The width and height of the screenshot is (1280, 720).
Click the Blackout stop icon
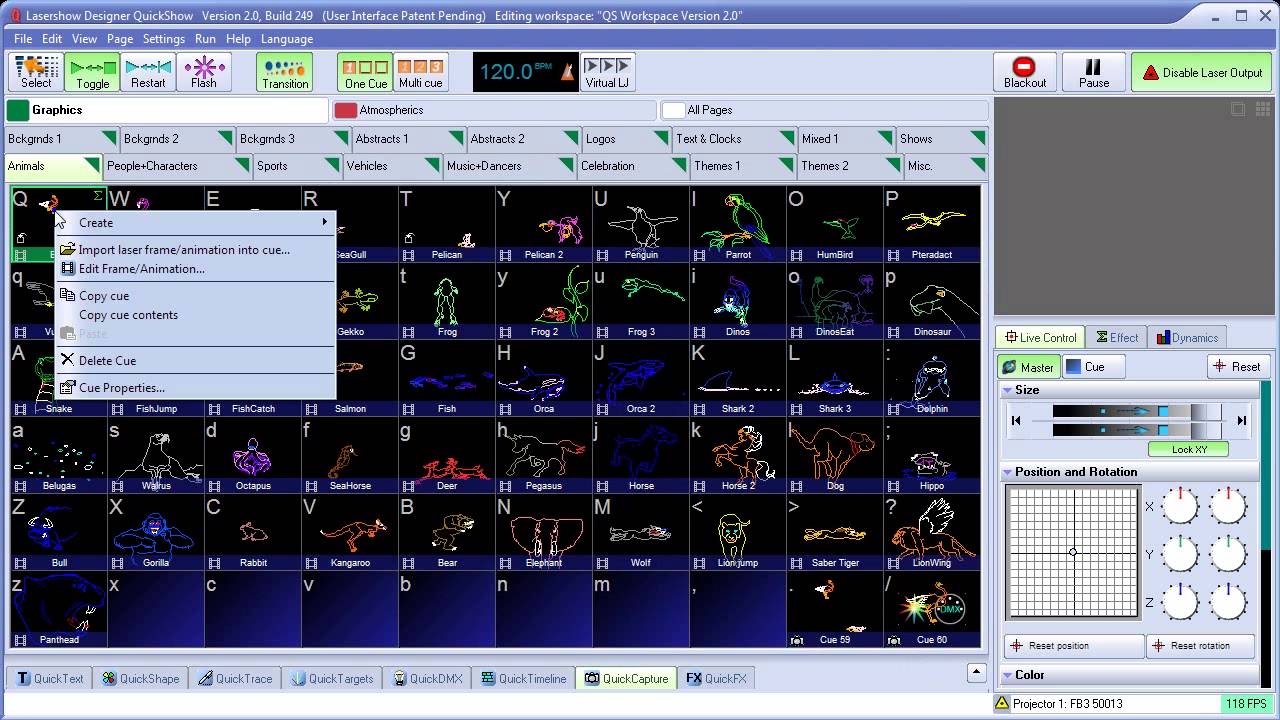[x=1024, y=67]
